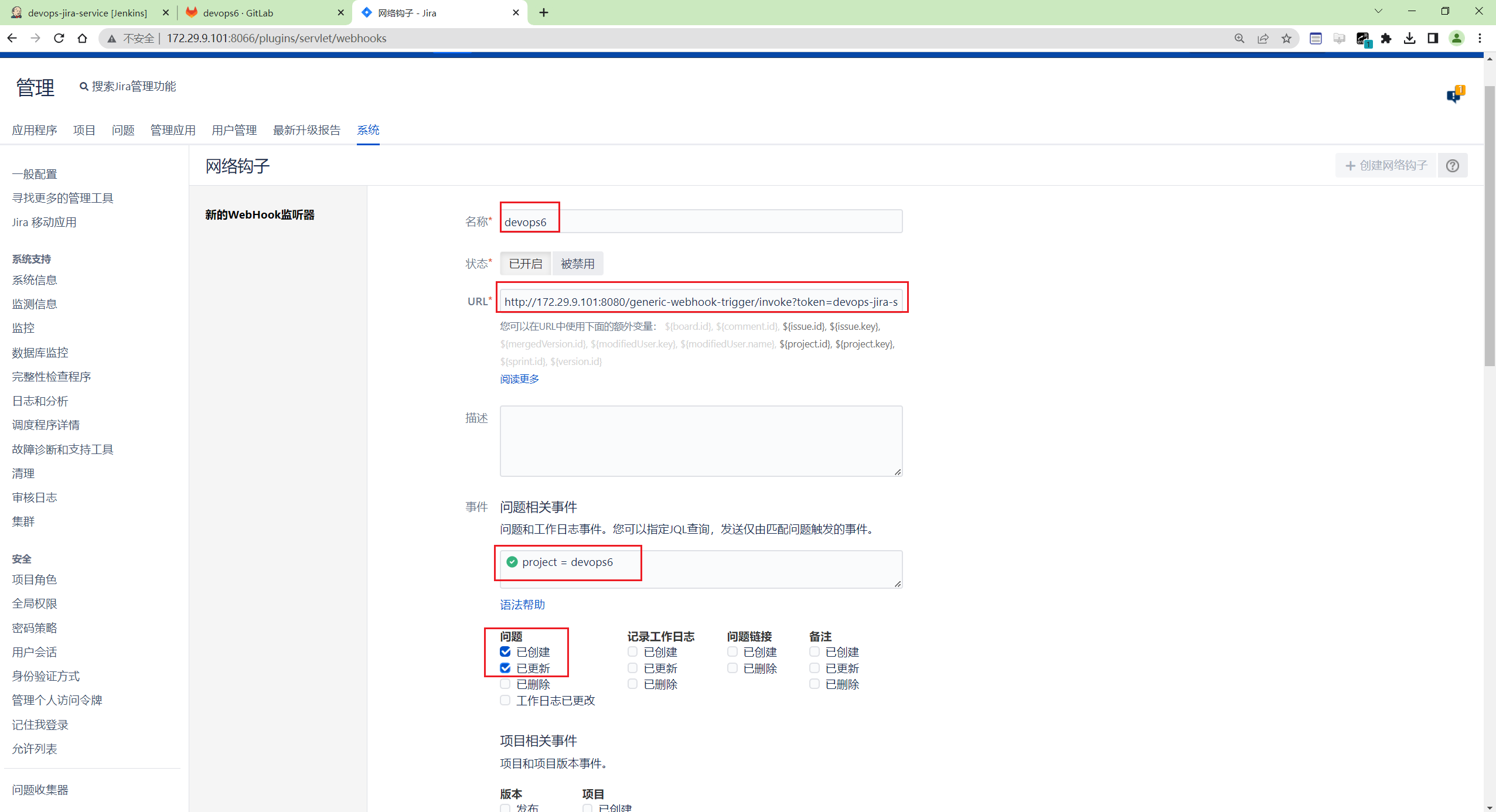Open the user profile avatar
This screenshot has width=1496, height=812.
click(x=1456, y=38)
